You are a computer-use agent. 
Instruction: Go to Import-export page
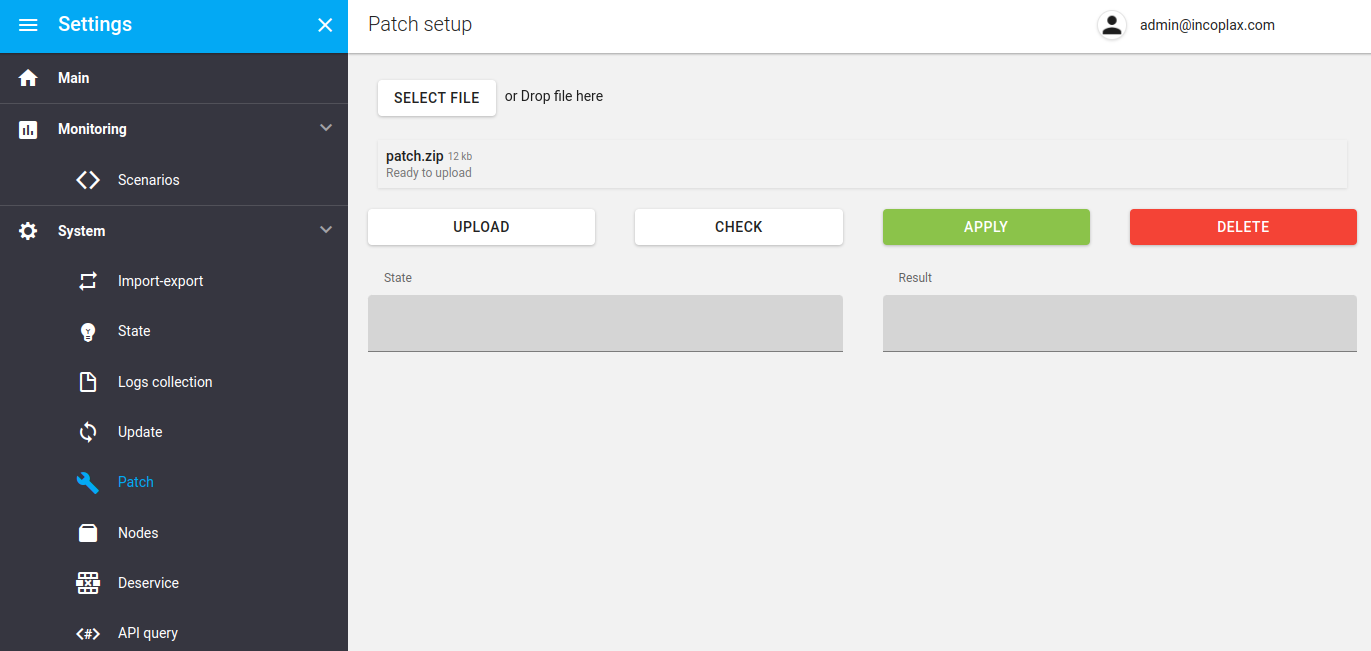point(174,281)
